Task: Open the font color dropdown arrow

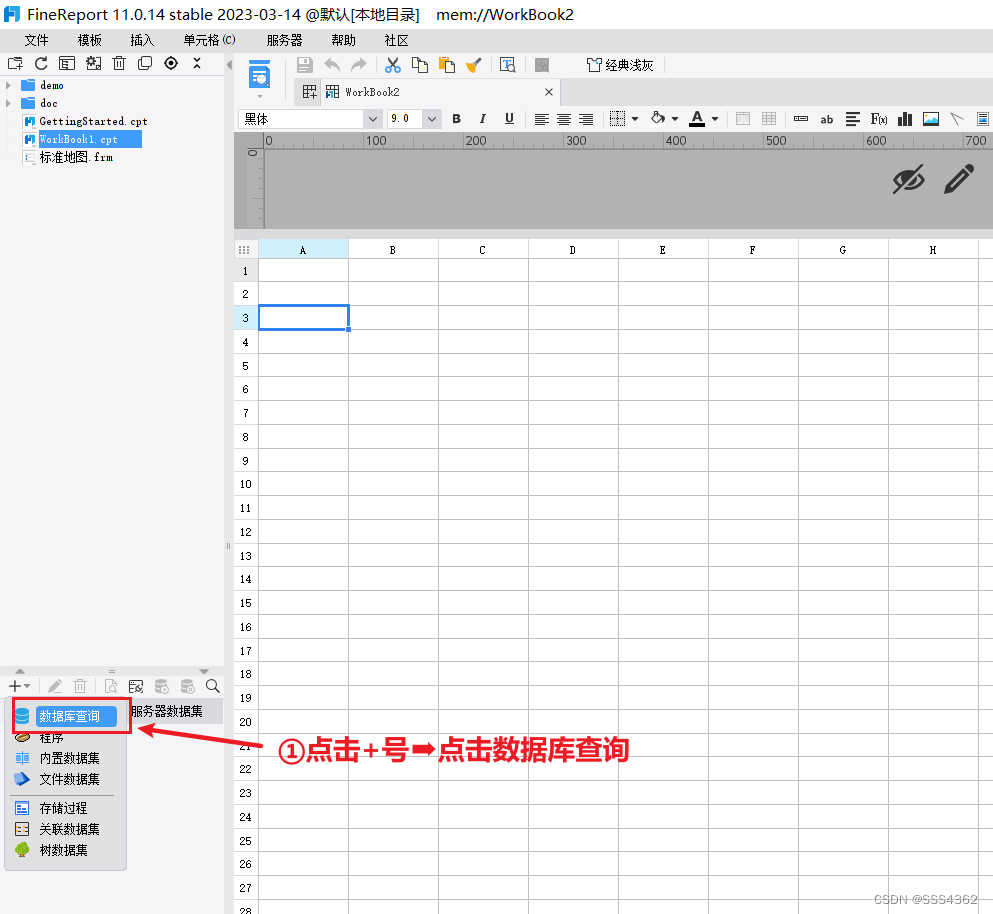Action: [715, 119]
